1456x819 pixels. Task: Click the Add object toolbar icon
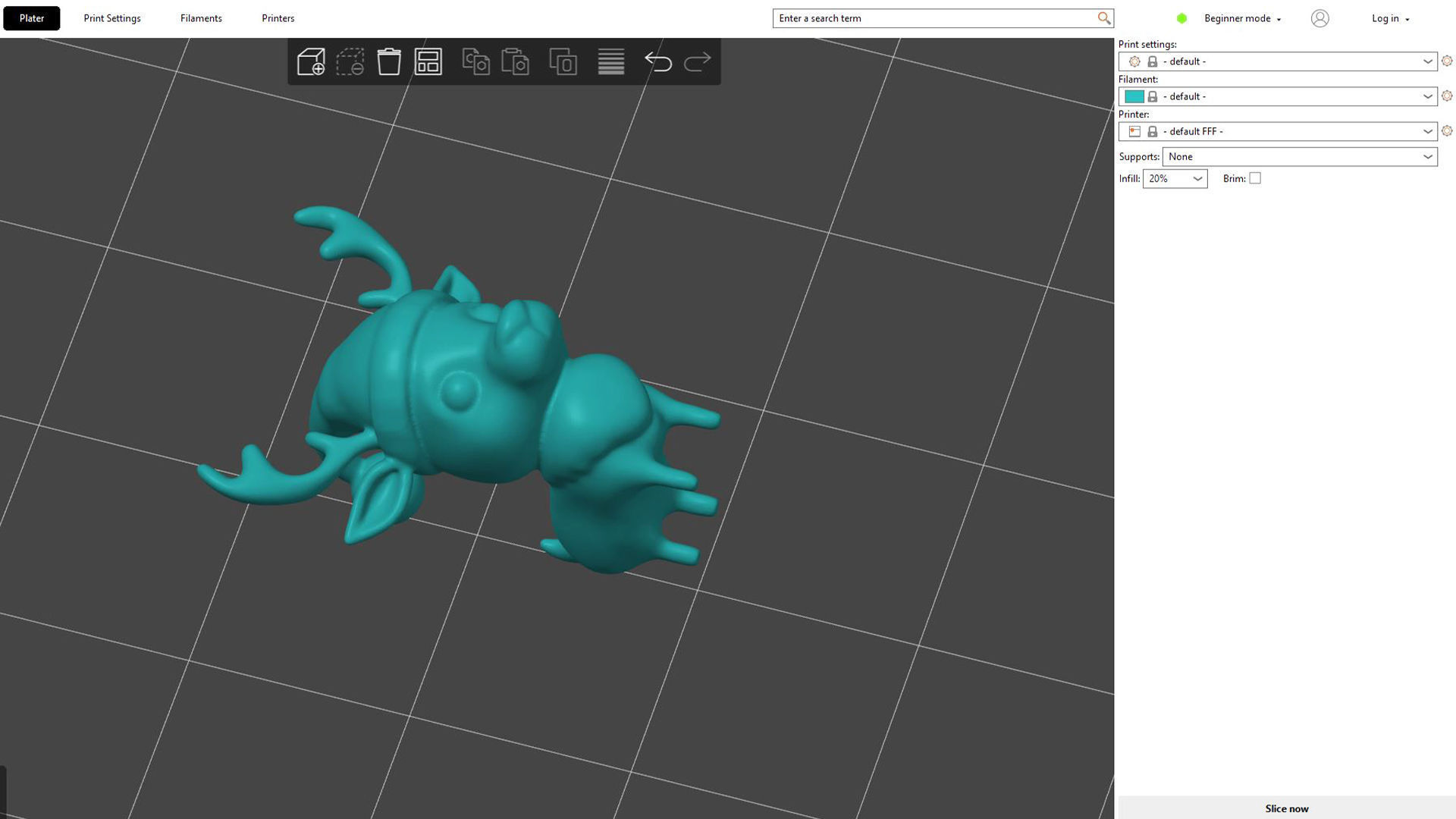311,61
